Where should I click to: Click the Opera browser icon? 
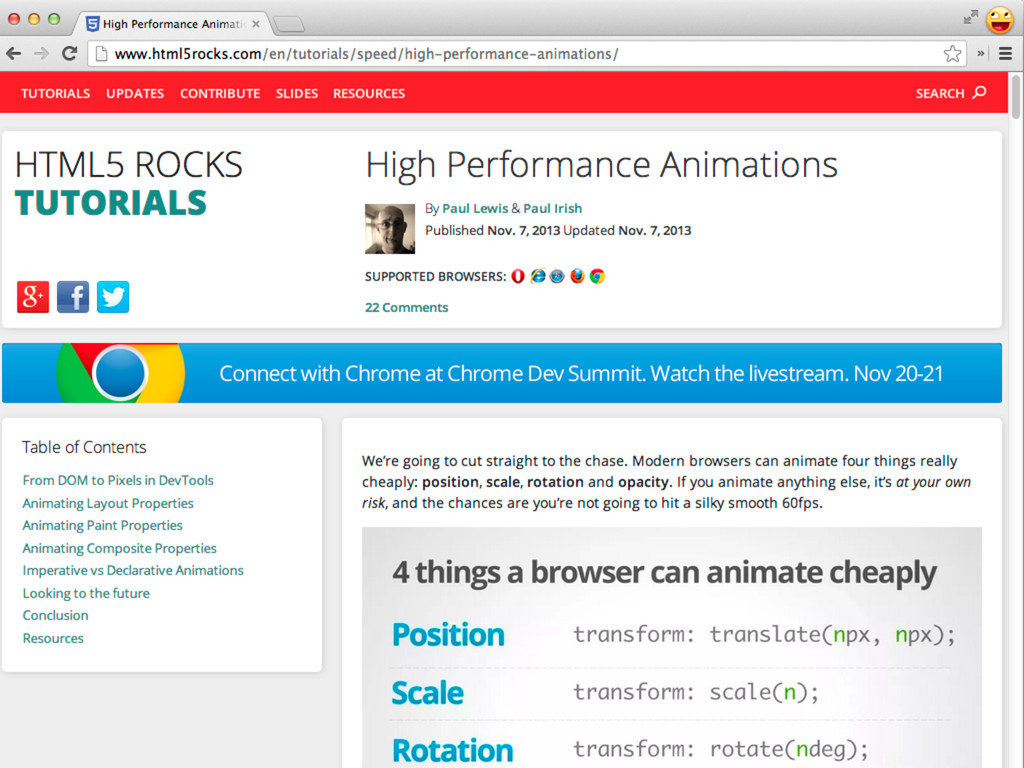click(x=518, y=277)
